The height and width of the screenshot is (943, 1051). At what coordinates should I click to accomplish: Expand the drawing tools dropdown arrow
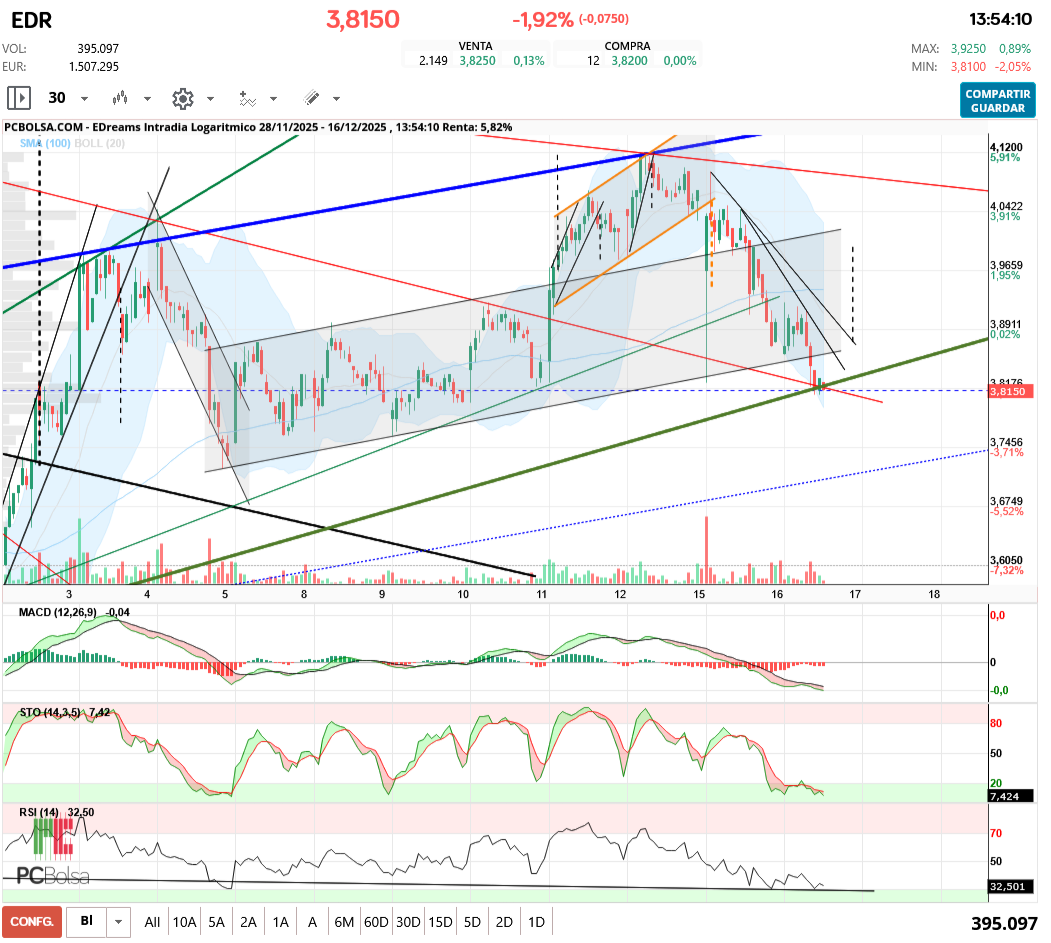click(336, 99)
